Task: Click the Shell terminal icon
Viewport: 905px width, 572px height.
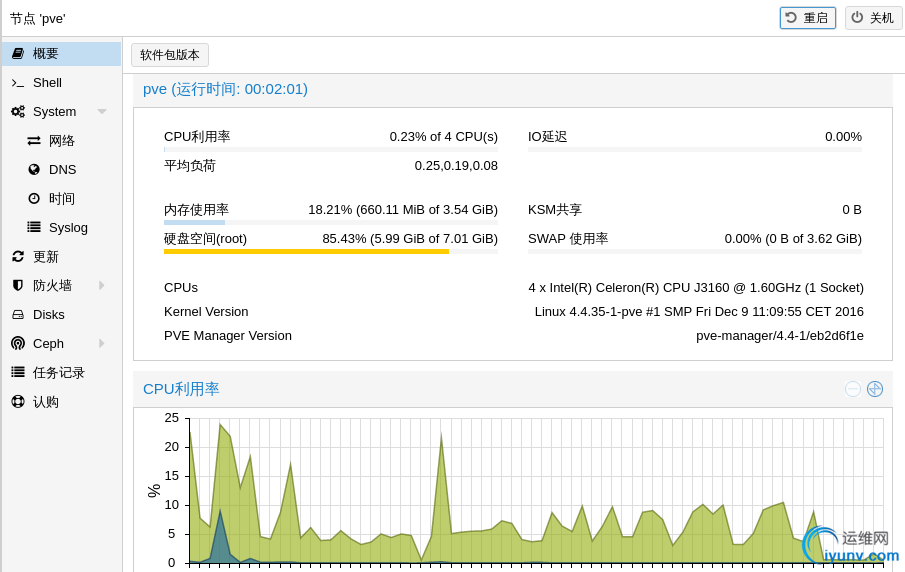Action: click(x=18, y=83)
